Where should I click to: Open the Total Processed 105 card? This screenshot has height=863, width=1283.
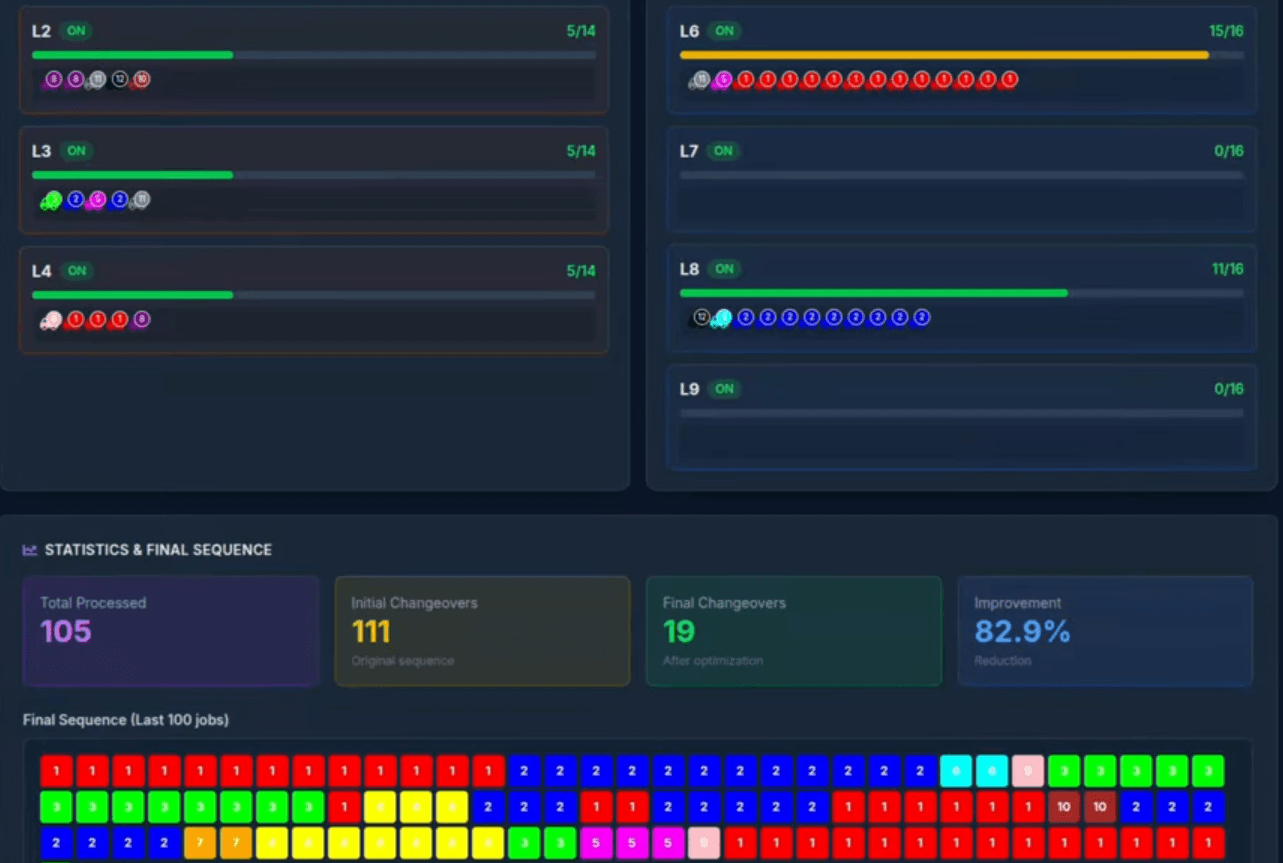point(171,631)
